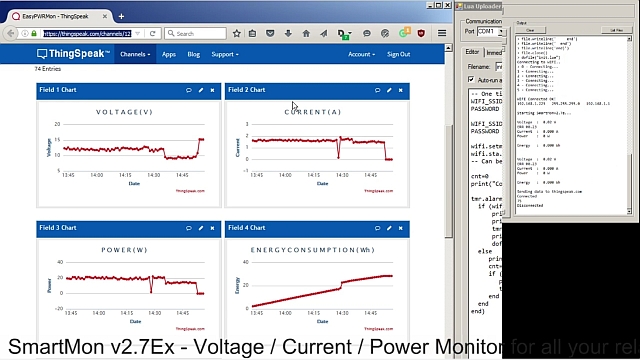Click the browser back arrow button
The width and height of the screenshot is (640, 360).
click(11, 33)
